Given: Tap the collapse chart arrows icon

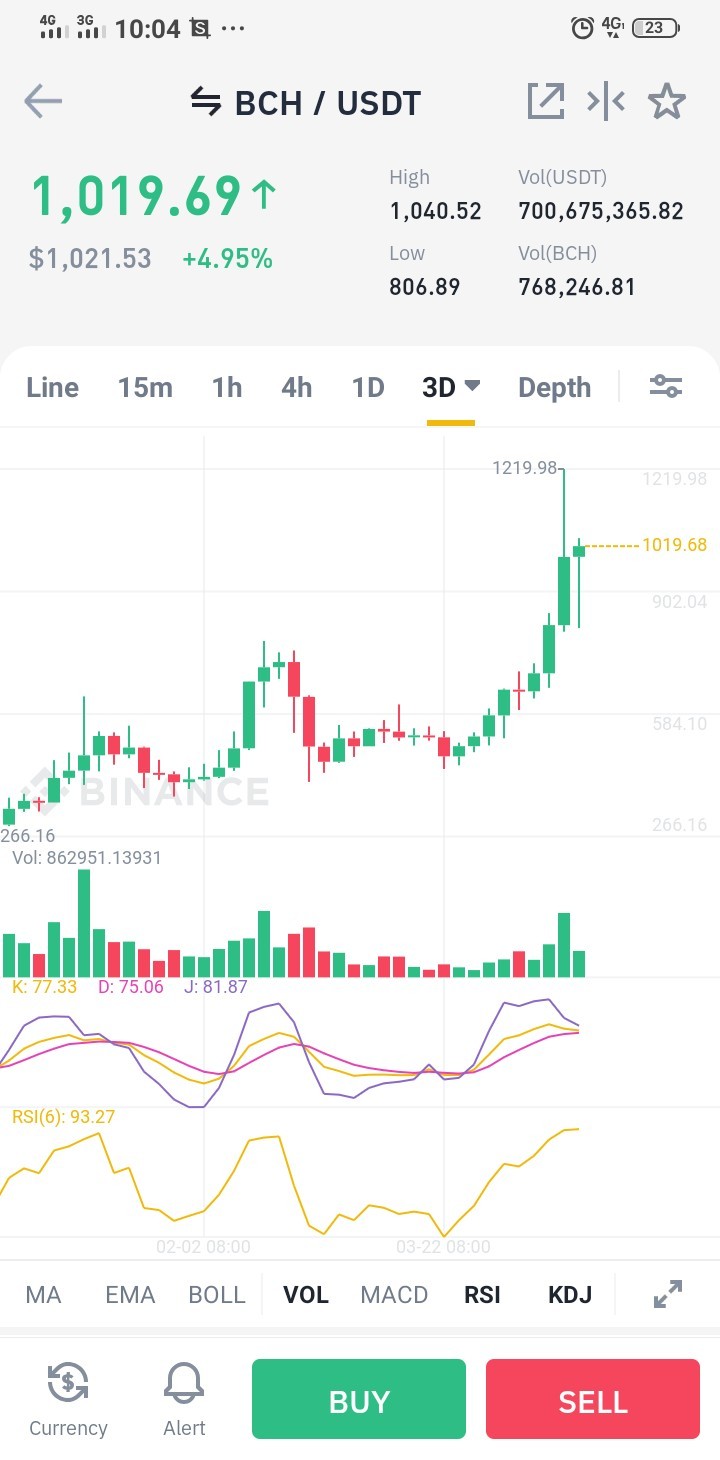Looking at the screenshot, I should point(606,101).
